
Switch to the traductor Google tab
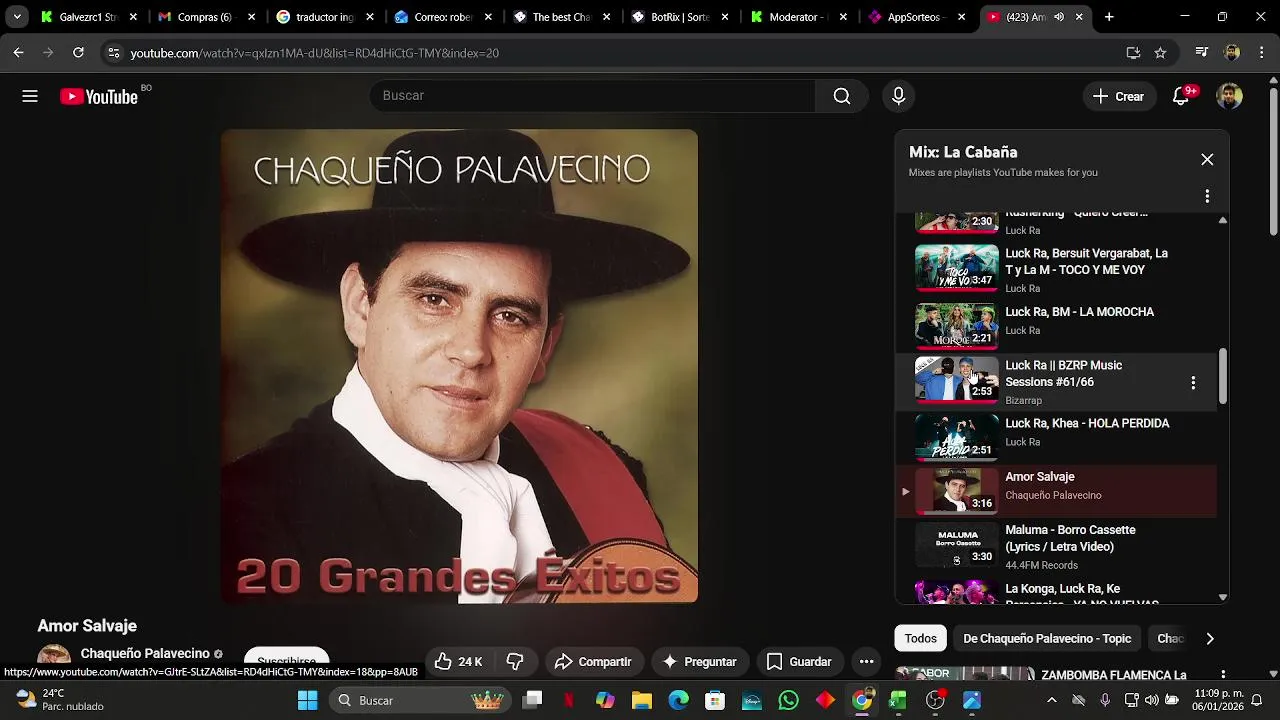tap(324, 17)
